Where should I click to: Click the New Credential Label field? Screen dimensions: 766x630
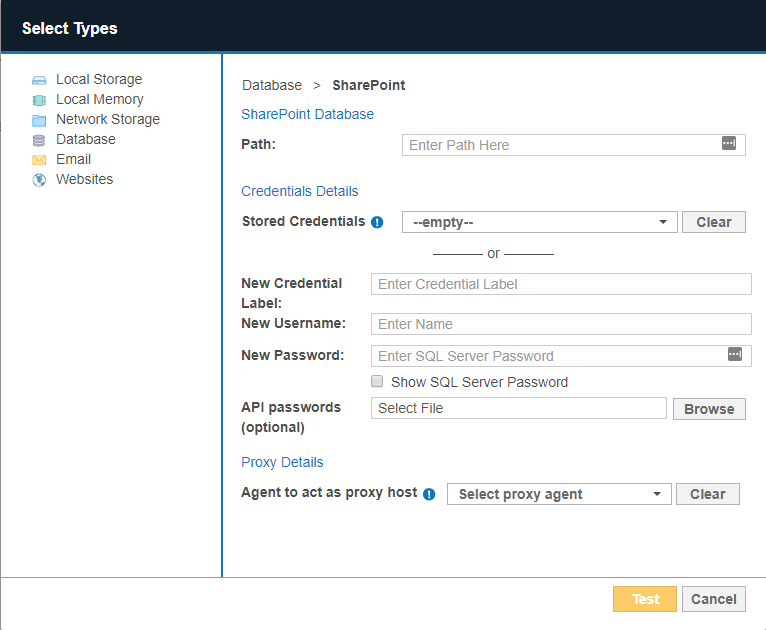560,284
